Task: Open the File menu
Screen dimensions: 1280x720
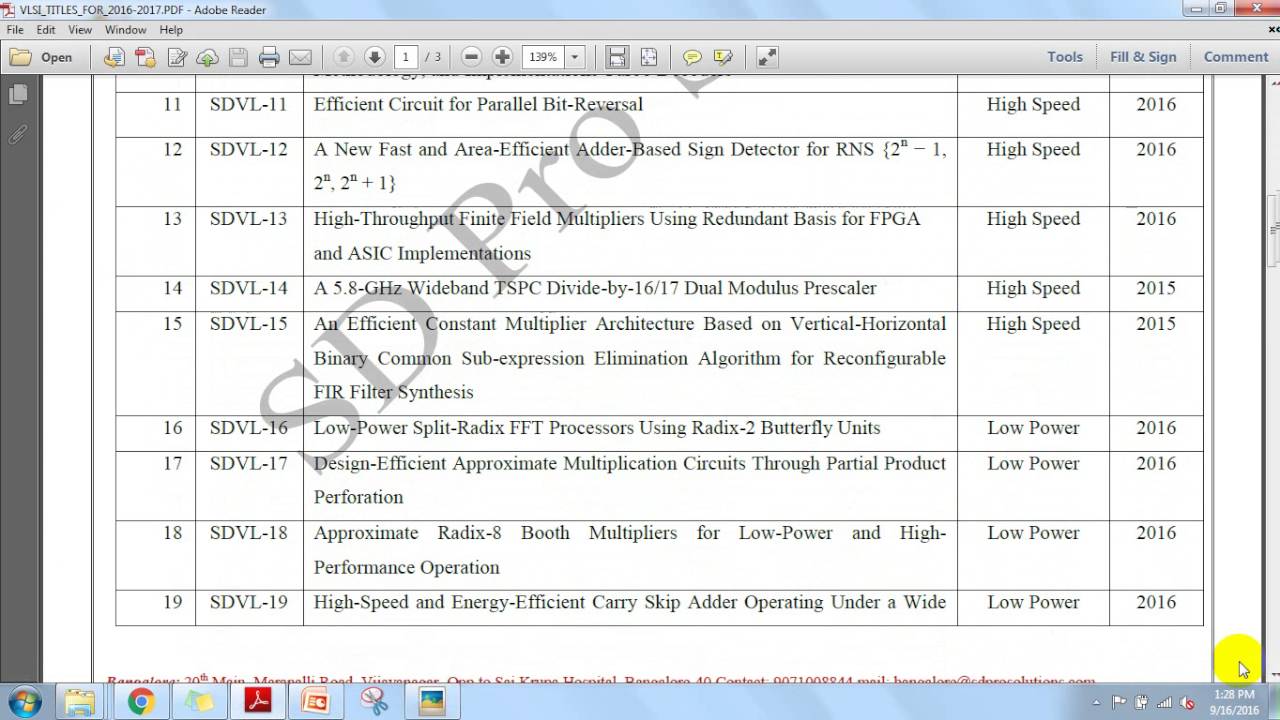Action: click(15, 30)
